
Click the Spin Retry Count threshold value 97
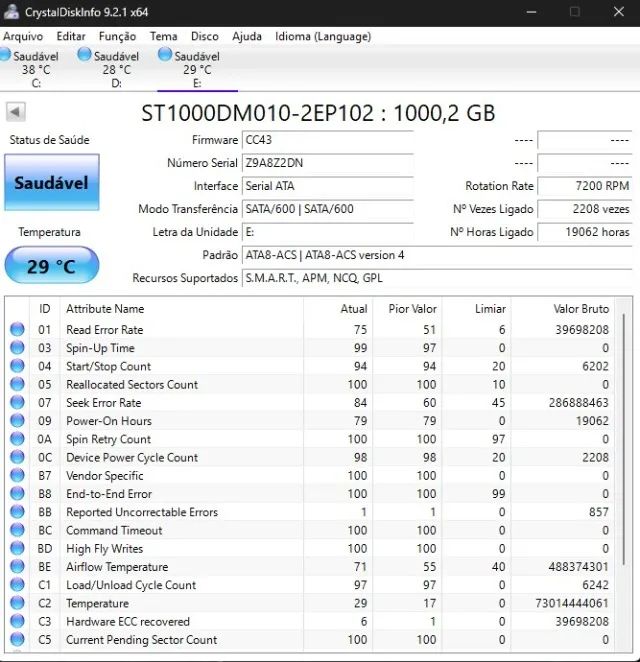click(x=498, y=439)
